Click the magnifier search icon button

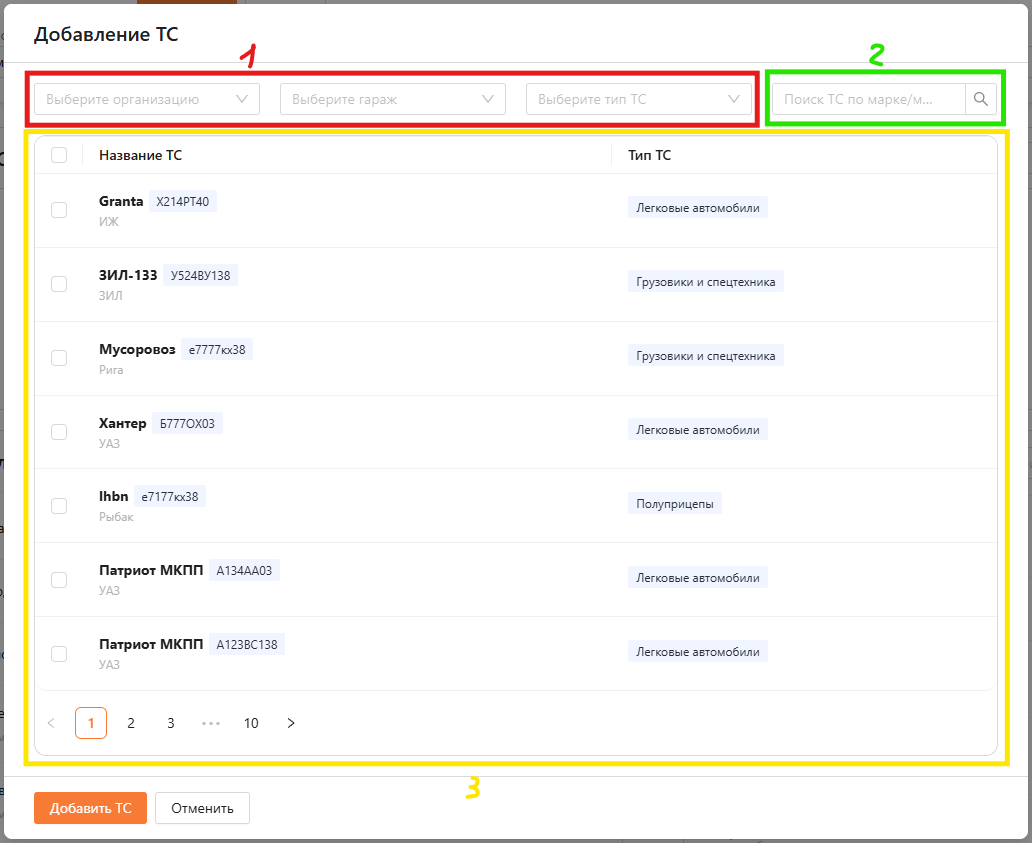(x=981, y=99)
